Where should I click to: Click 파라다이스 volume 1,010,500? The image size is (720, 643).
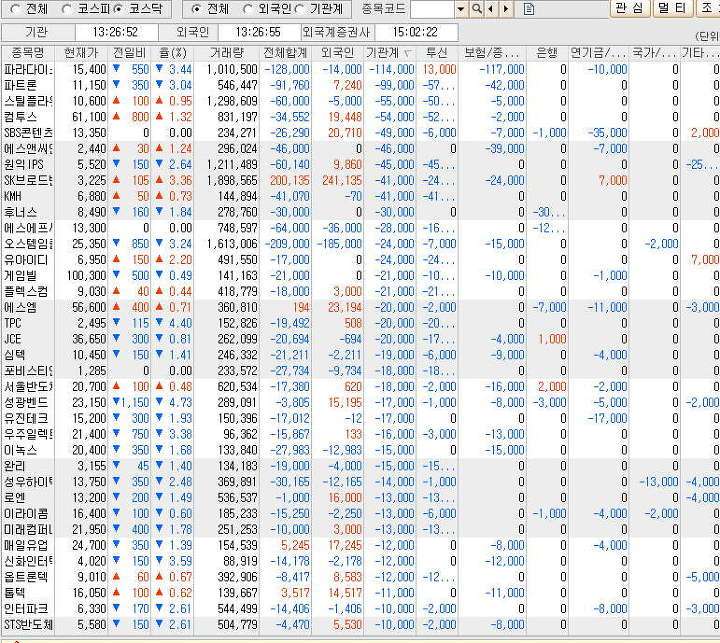click(x=232, y=70)
